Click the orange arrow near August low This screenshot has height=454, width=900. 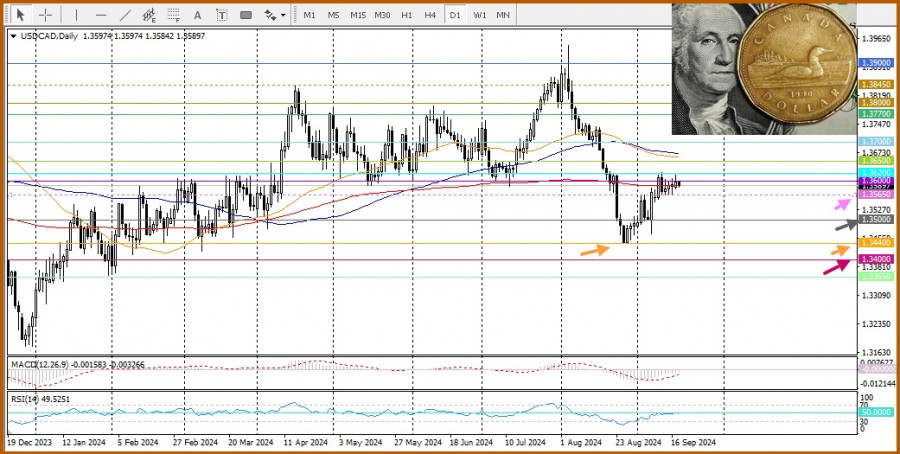coord(594,248)
